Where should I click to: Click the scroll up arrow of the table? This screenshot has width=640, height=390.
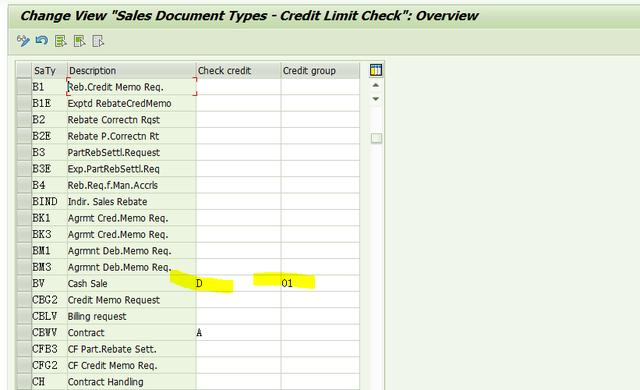[376, 85]
